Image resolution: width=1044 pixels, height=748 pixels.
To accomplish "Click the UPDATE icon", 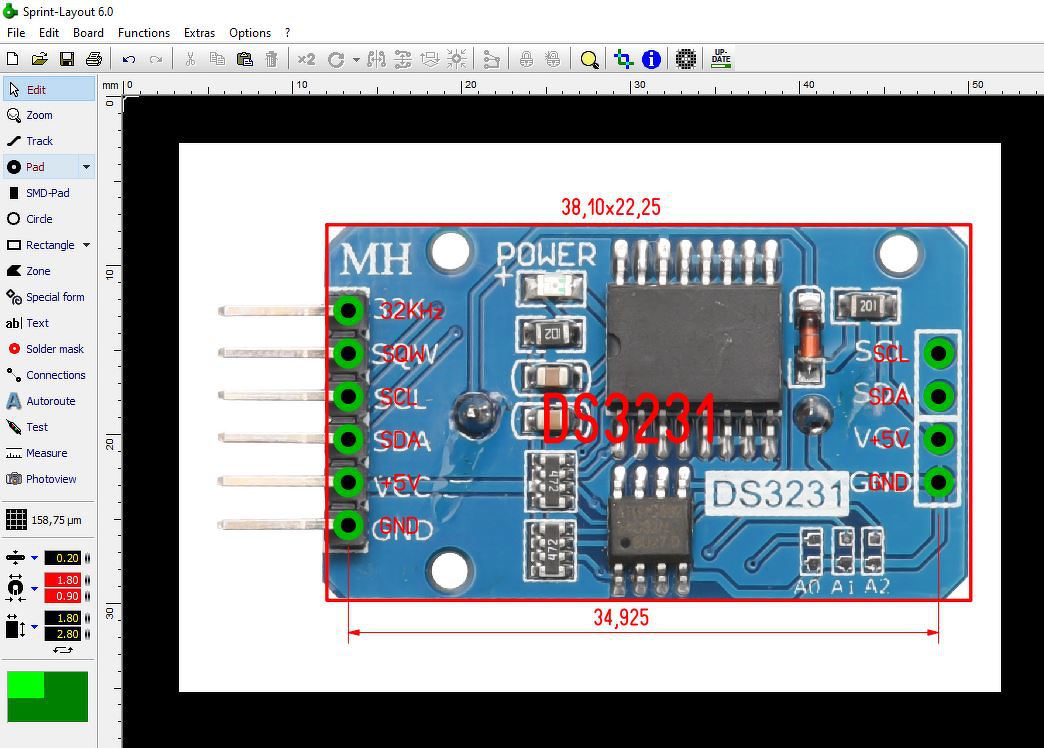I will (x=721, y=58).
